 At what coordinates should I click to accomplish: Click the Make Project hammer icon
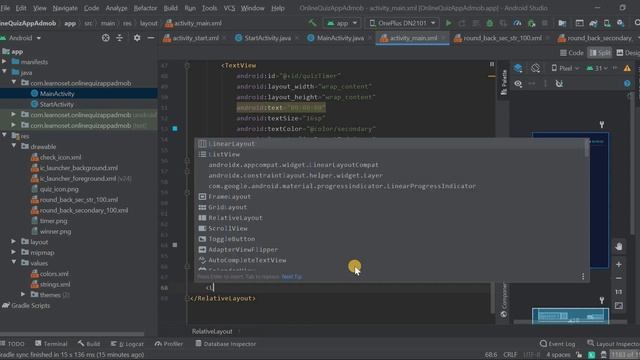tap(313, 23)
